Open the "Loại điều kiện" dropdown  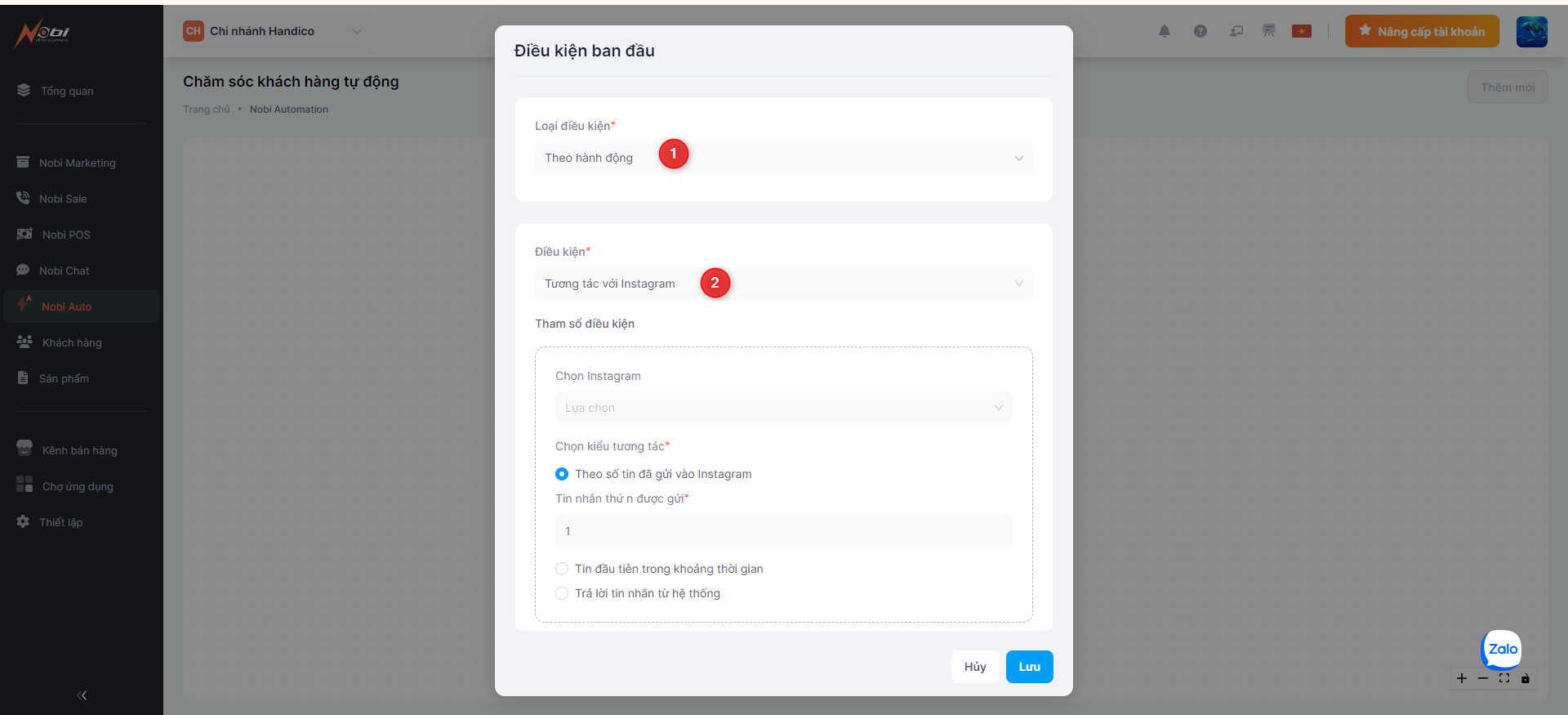click(783, 158)
